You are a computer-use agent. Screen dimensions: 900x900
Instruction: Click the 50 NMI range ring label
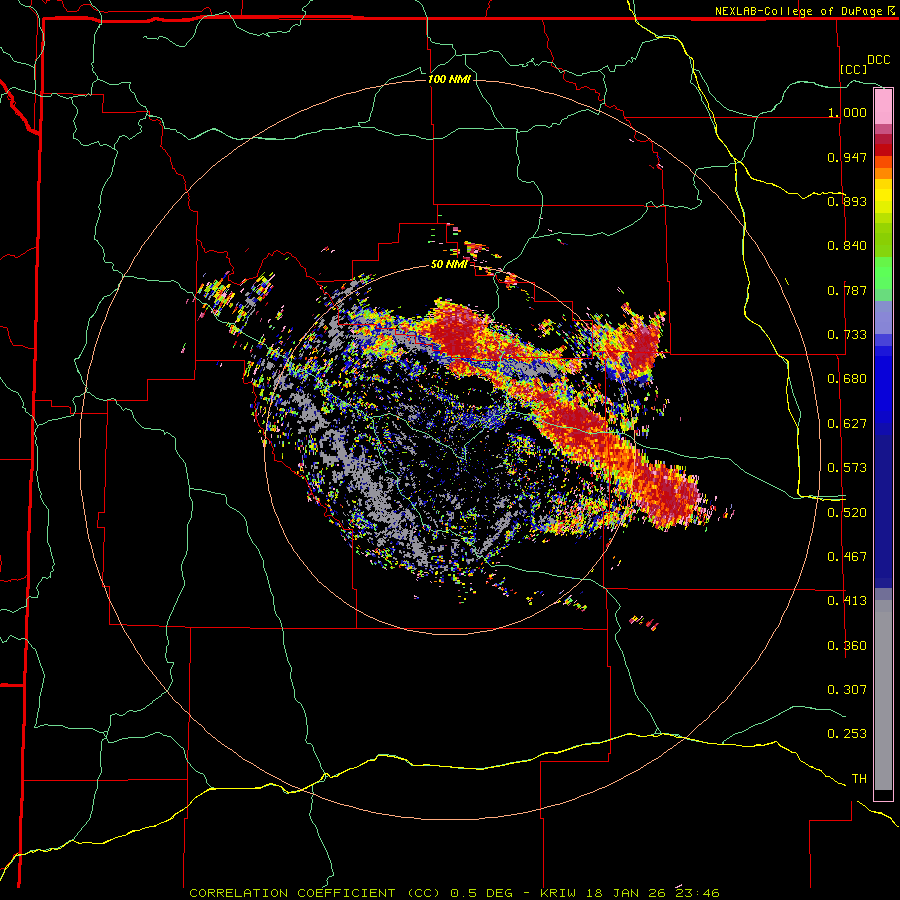449,264
